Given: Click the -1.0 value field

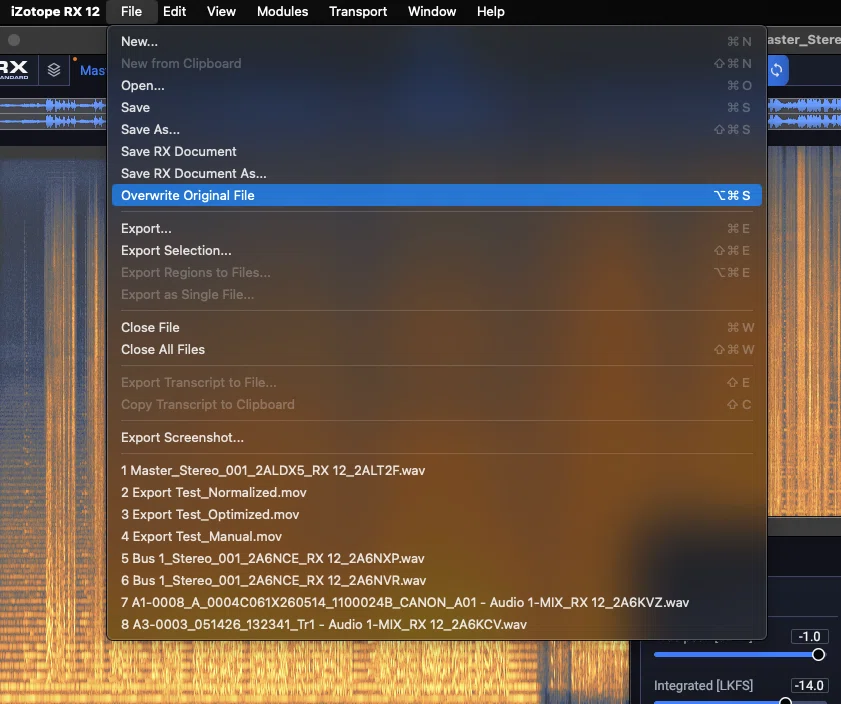Looking at the screenshot, I should (x=809, y=636).
